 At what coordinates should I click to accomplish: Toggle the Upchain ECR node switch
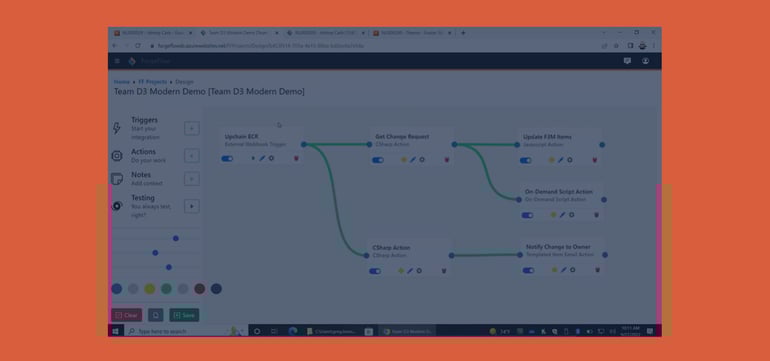pyautogui.click(x=227, y=159)
